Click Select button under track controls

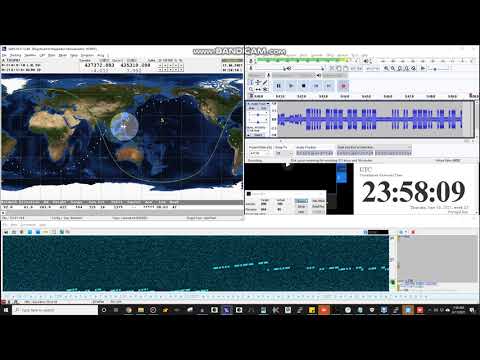259,135
